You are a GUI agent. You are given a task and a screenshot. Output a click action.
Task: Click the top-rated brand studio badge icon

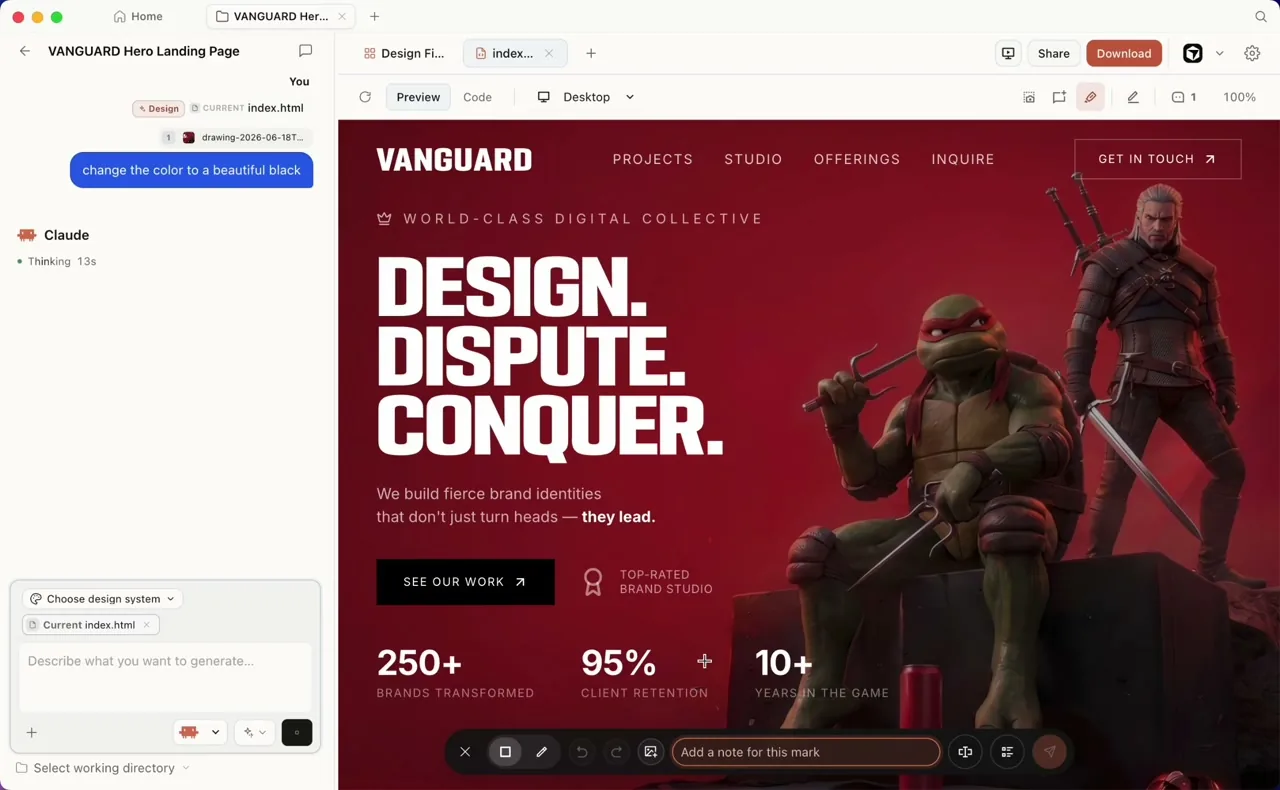click(x=593, y=582)
